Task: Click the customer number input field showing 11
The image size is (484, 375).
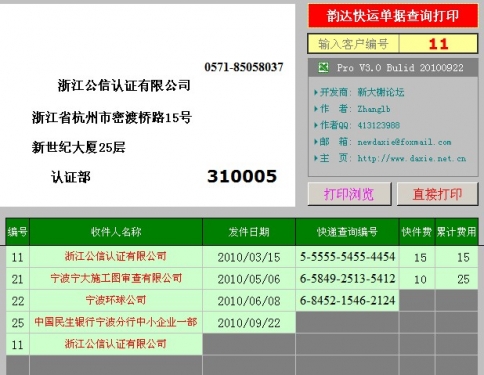Action: (438, 44)
